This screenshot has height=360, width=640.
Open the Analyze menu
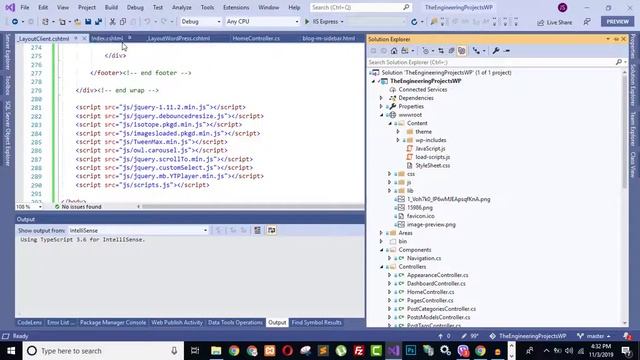click(182, 7)
